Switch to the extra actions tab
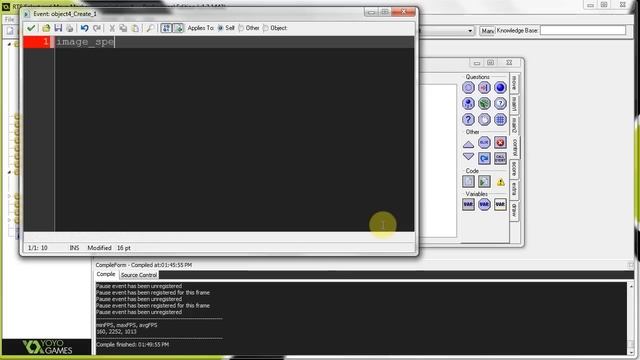 (x=514, y=189)
